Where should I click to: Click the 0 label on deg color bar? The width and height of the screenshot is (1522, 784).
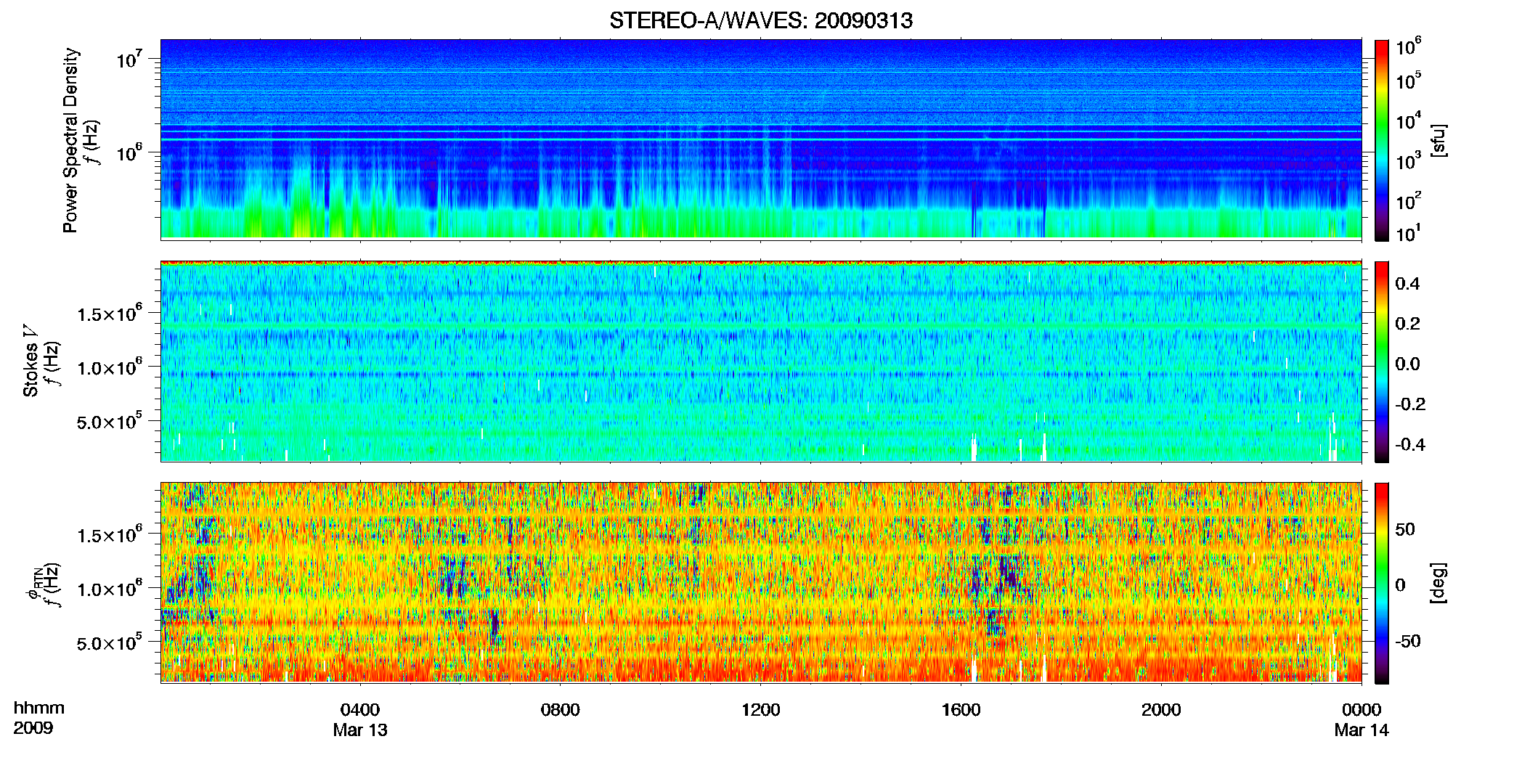1401,585
